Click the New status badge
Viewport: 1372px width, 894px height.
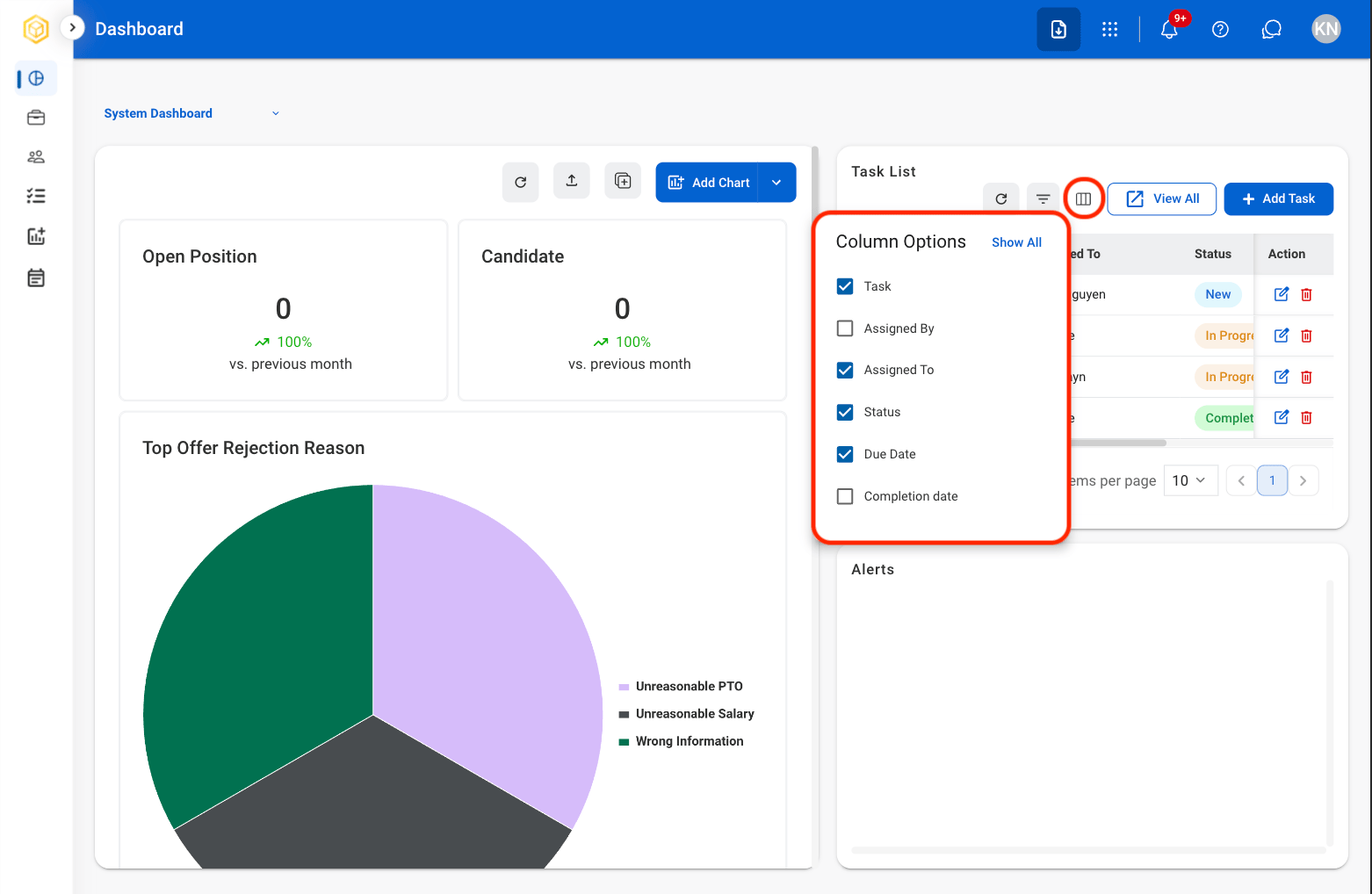click(1218, 294)
